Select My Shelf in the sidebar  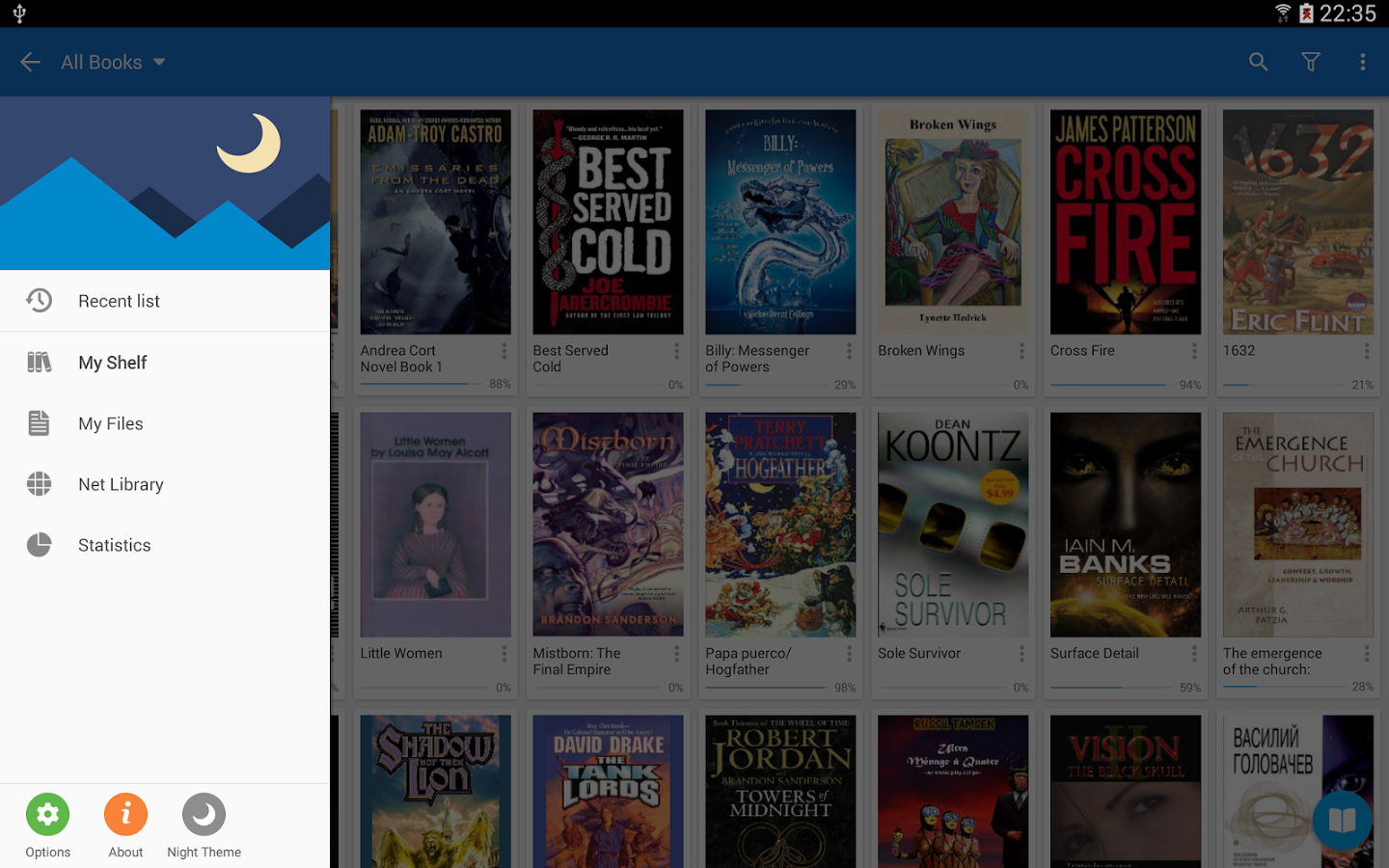coord(112,362)
